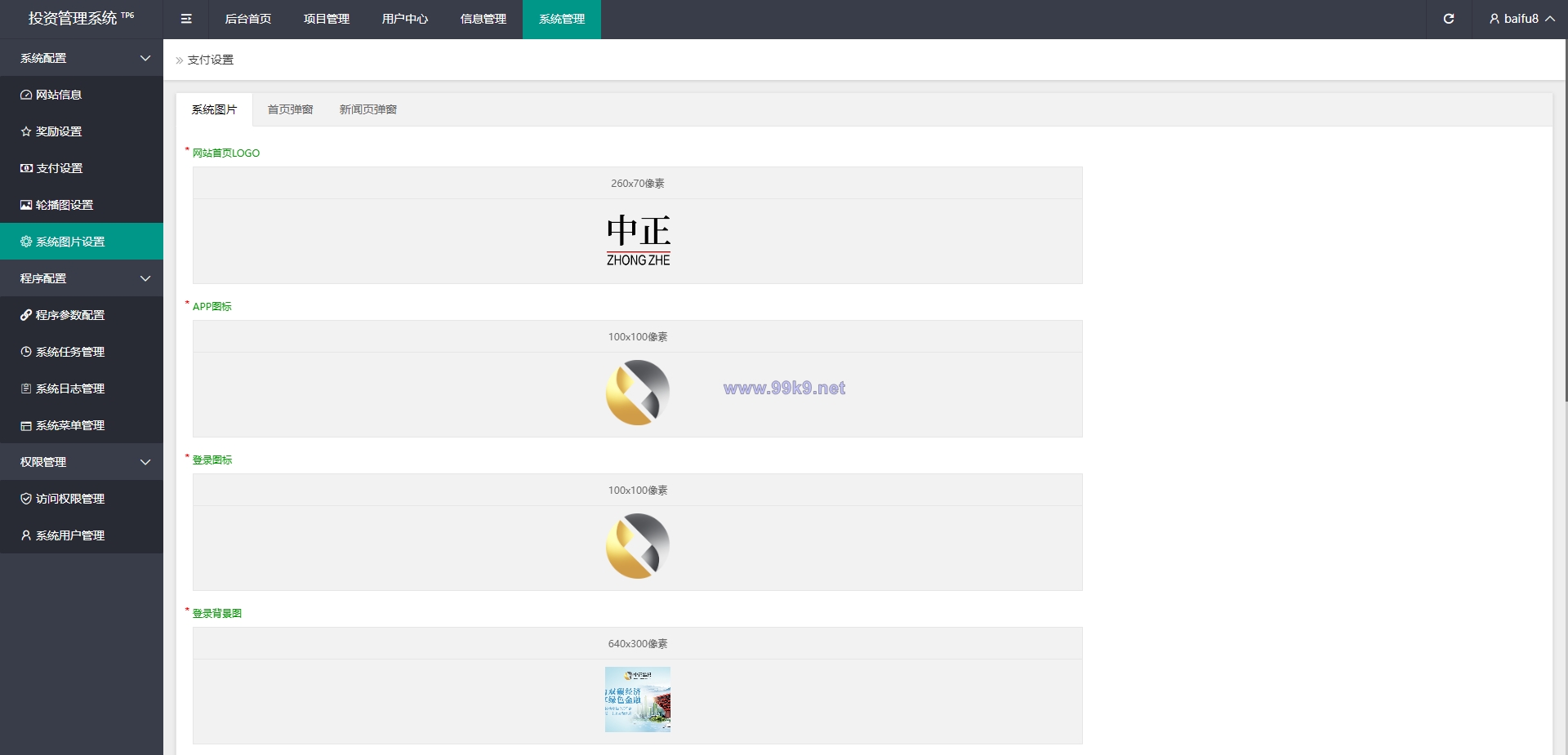Click the APP图标 gold and gray logo
The image size is (1568, 755).
638,393
